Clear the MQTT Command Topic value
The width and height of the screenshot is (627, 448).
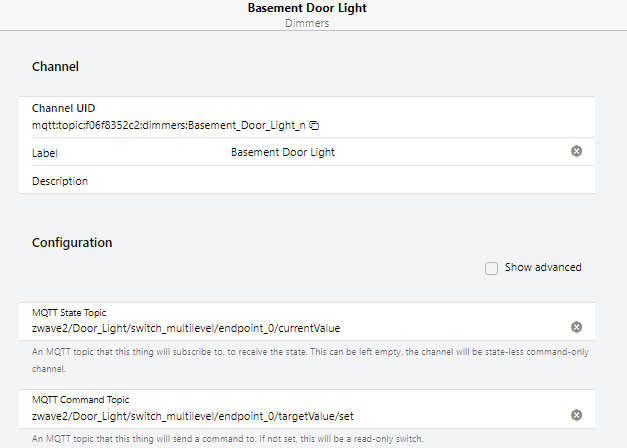[x=576, y=415]
